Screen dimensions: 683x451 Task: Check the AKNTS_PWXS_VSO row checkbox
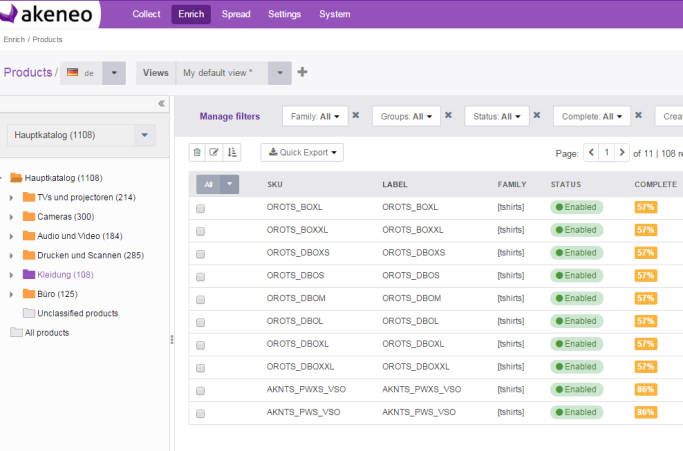[x=200, y=390]
